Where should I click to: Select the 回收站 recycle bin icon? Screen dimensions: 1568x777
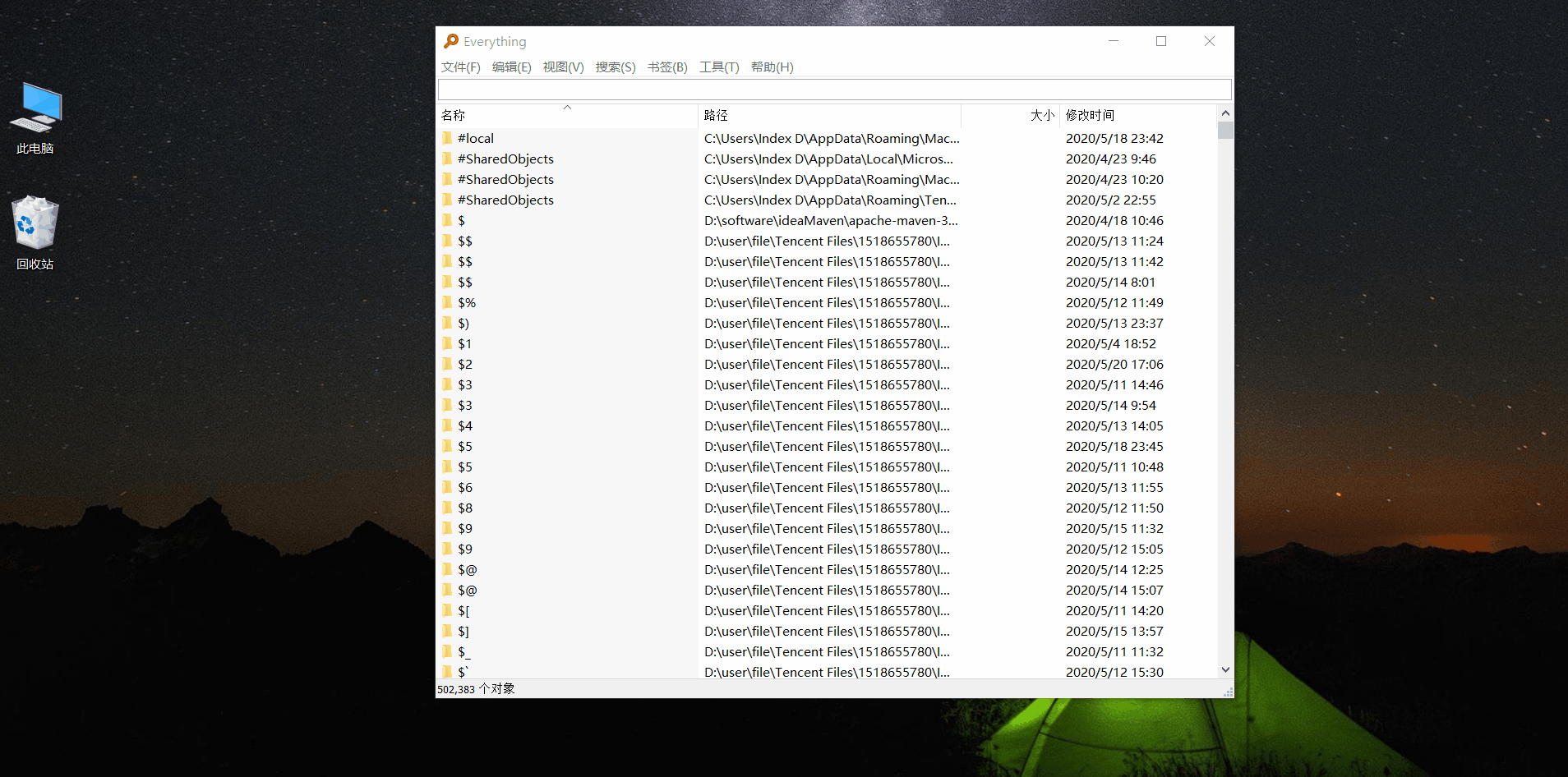35,233
